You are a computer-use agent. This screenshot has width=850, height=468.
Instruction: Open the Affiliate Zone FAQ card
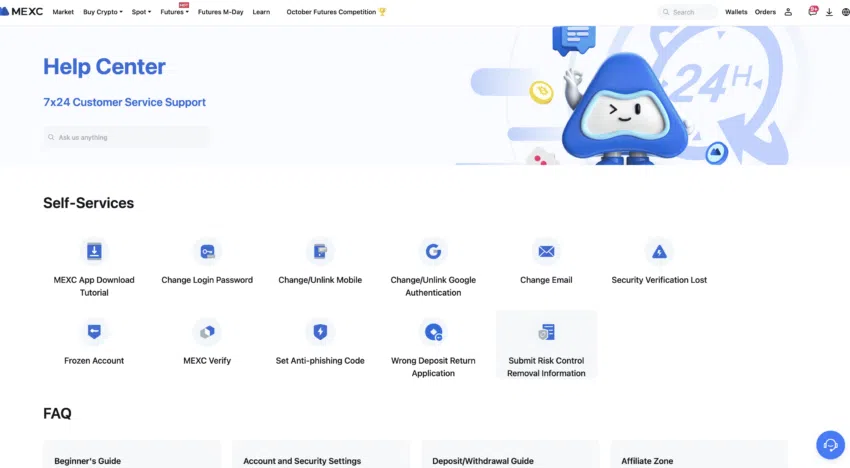699,454
